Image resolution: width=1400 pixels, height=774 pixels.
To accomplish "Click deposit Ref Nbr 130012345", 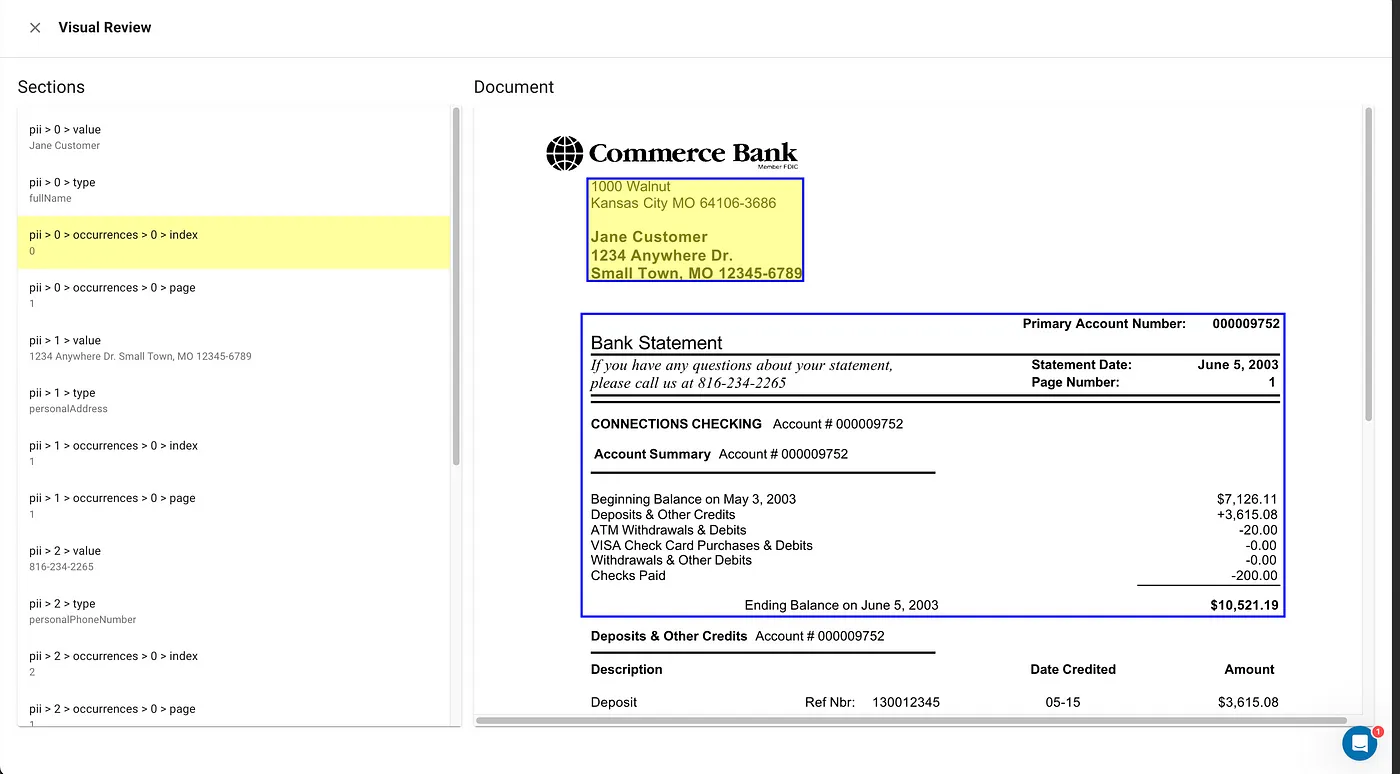I will tap(906, 703).
